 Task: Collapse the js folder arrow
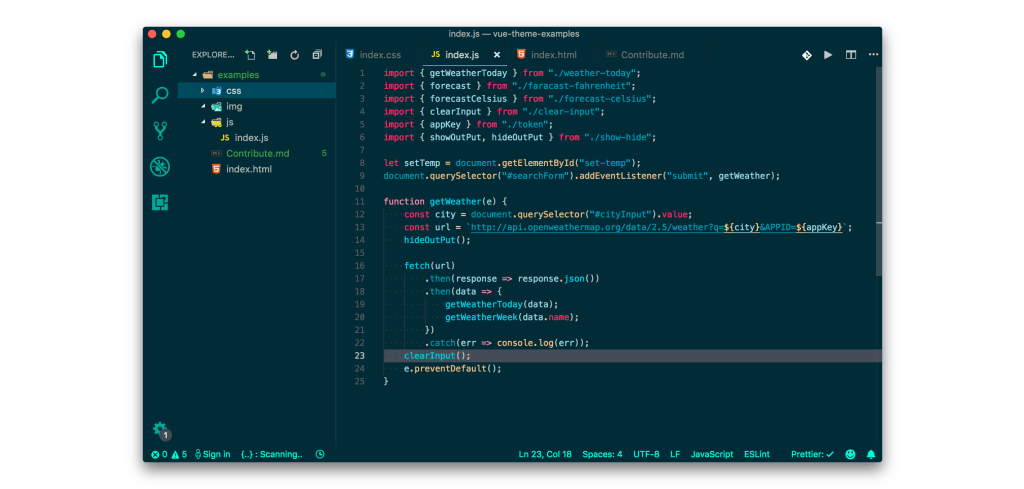[x=202, y=121]
